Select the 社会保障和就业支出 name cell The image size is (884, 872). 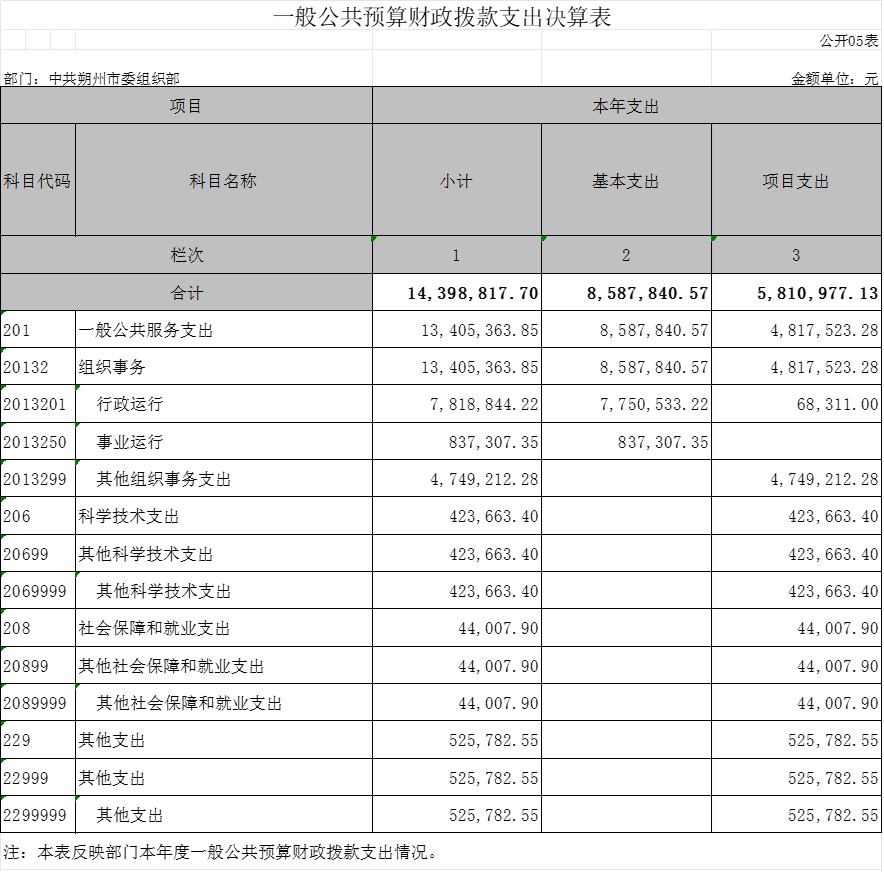coord(223,628)
